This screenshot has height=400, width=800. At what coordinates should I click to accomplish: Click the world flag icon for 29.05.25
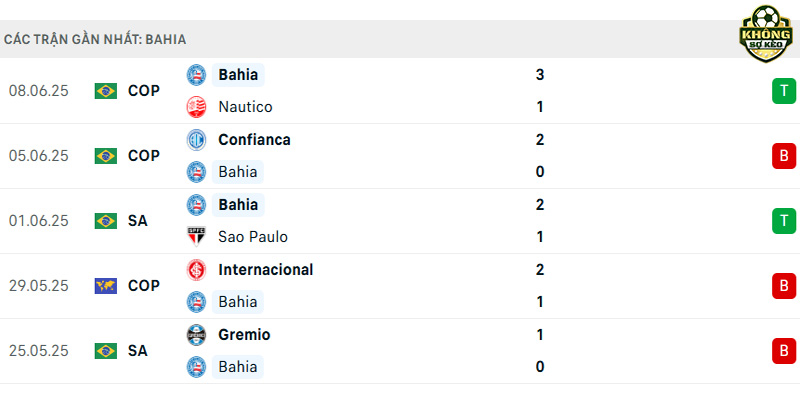click(x=106, y=286)
